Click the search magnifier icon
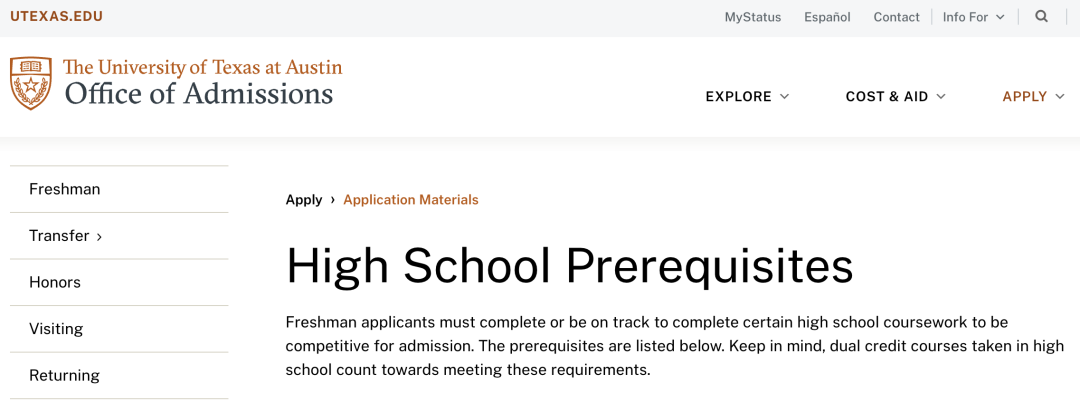Screen dimensions: 1080x403 click(x=1041, y=17)
